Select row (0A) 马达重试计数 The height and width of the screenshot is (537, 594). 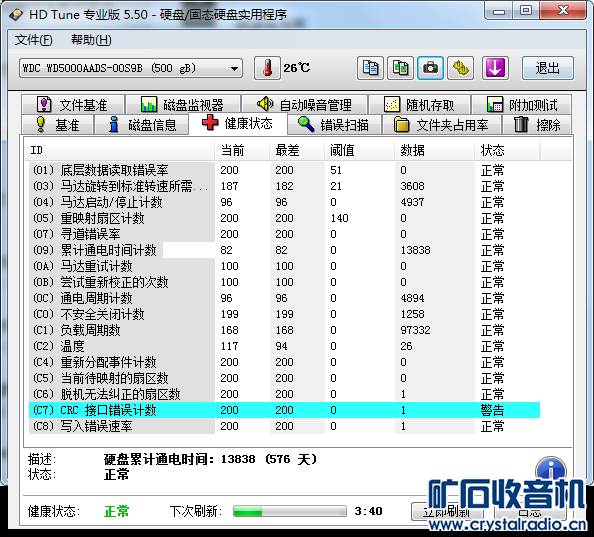click(x=284, y=266)
